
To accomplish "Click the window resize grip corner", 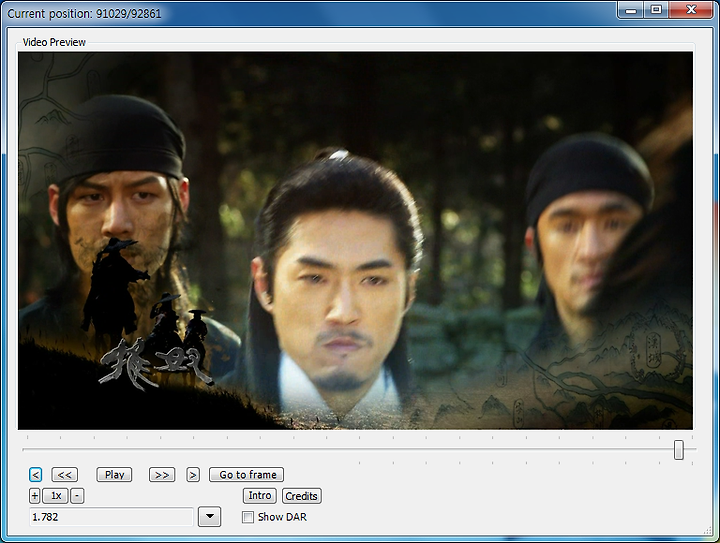I will tap(708, 530).
